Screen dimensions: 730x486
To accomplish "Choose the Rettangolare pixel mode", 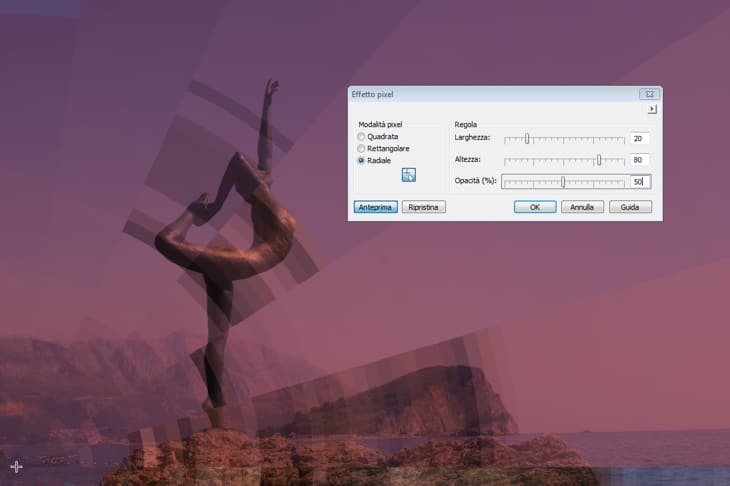I will coord(361,148).
